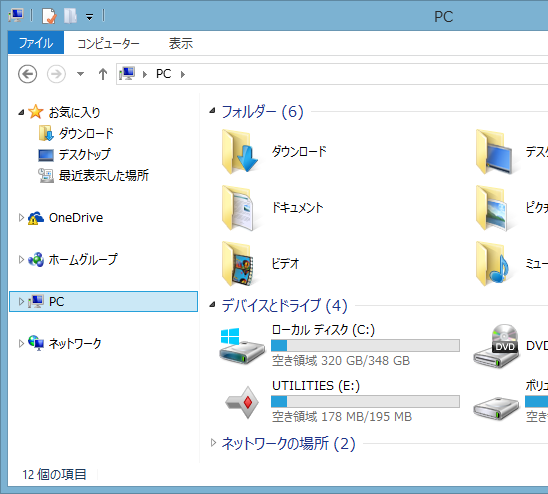Click the ダウンロード folder label in main pane
Viewport: 548px width, 494px height.
[299, 151]
